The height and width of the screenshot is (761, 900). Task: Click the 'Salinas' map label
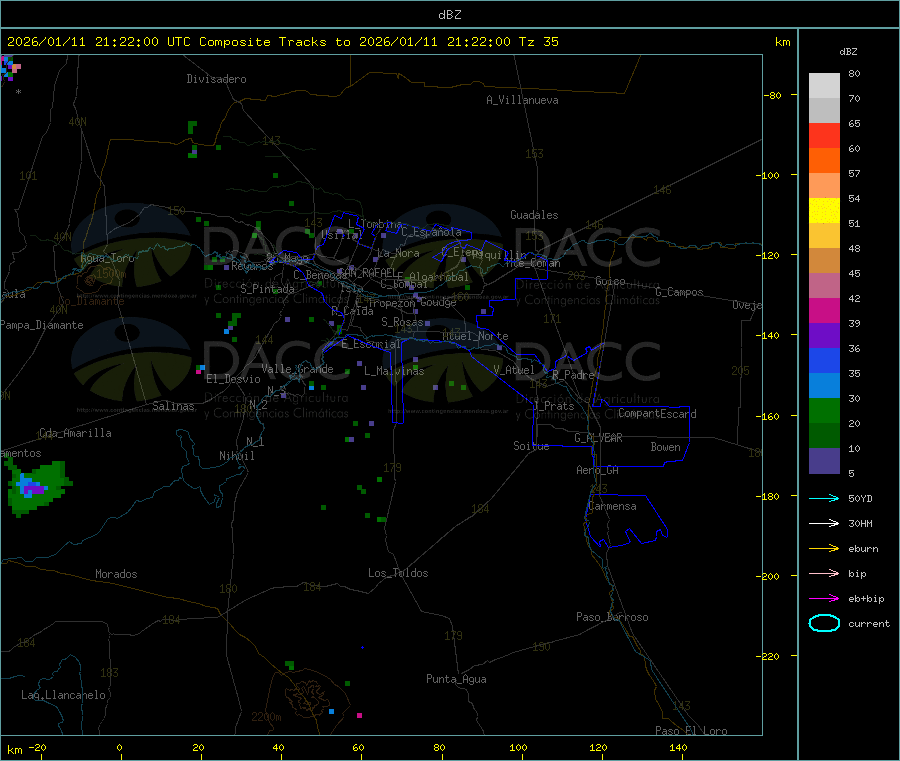click(x=173, y=406)
